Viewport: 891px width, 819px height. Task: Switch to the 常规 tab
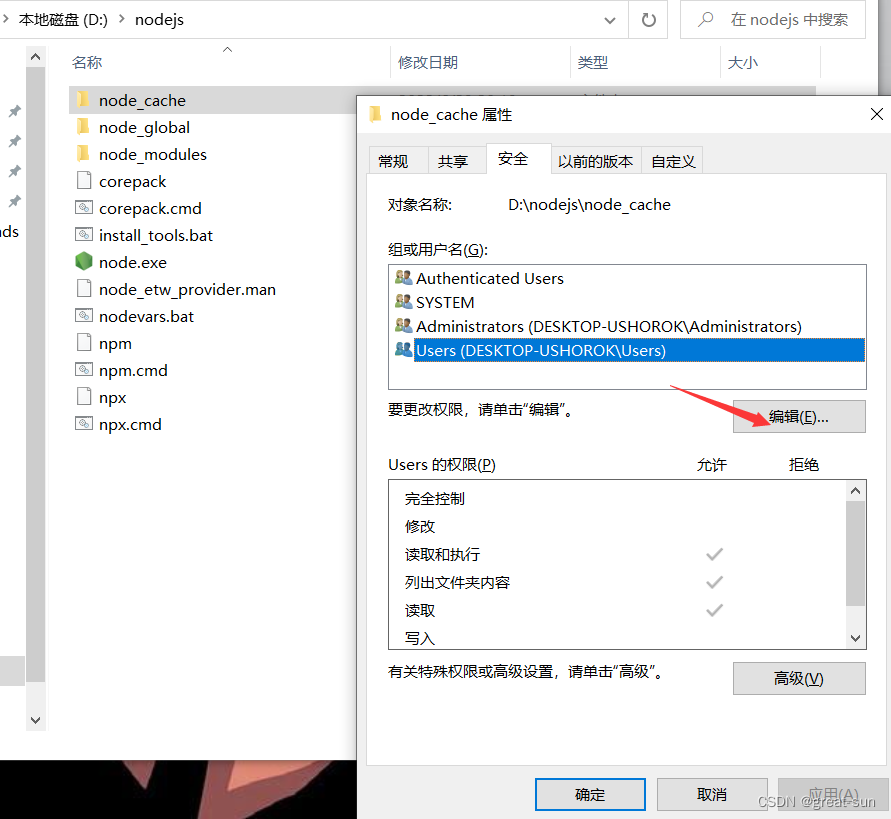(393, 161)
